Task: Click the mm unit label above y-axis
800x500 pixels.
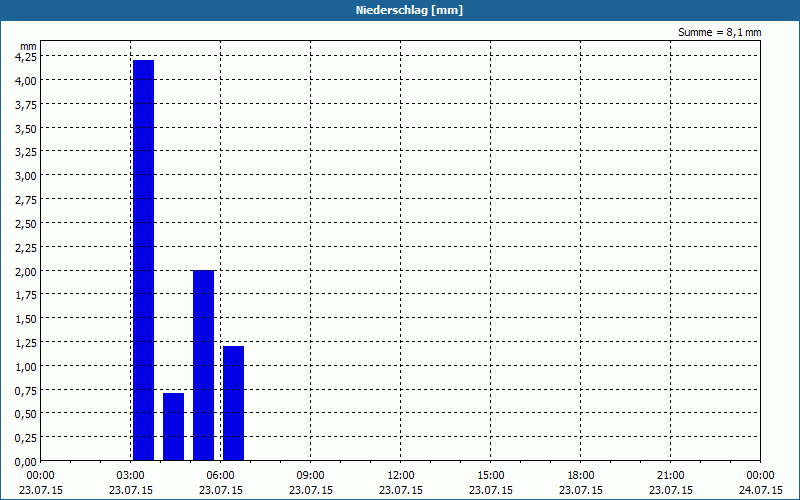Action: pos(29,46)
